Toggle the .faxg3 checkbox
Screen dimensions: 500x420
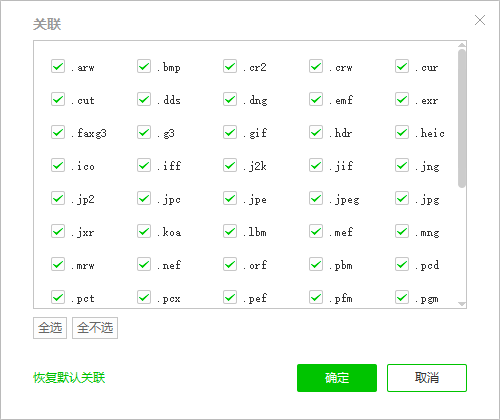[x=58, y=132]
